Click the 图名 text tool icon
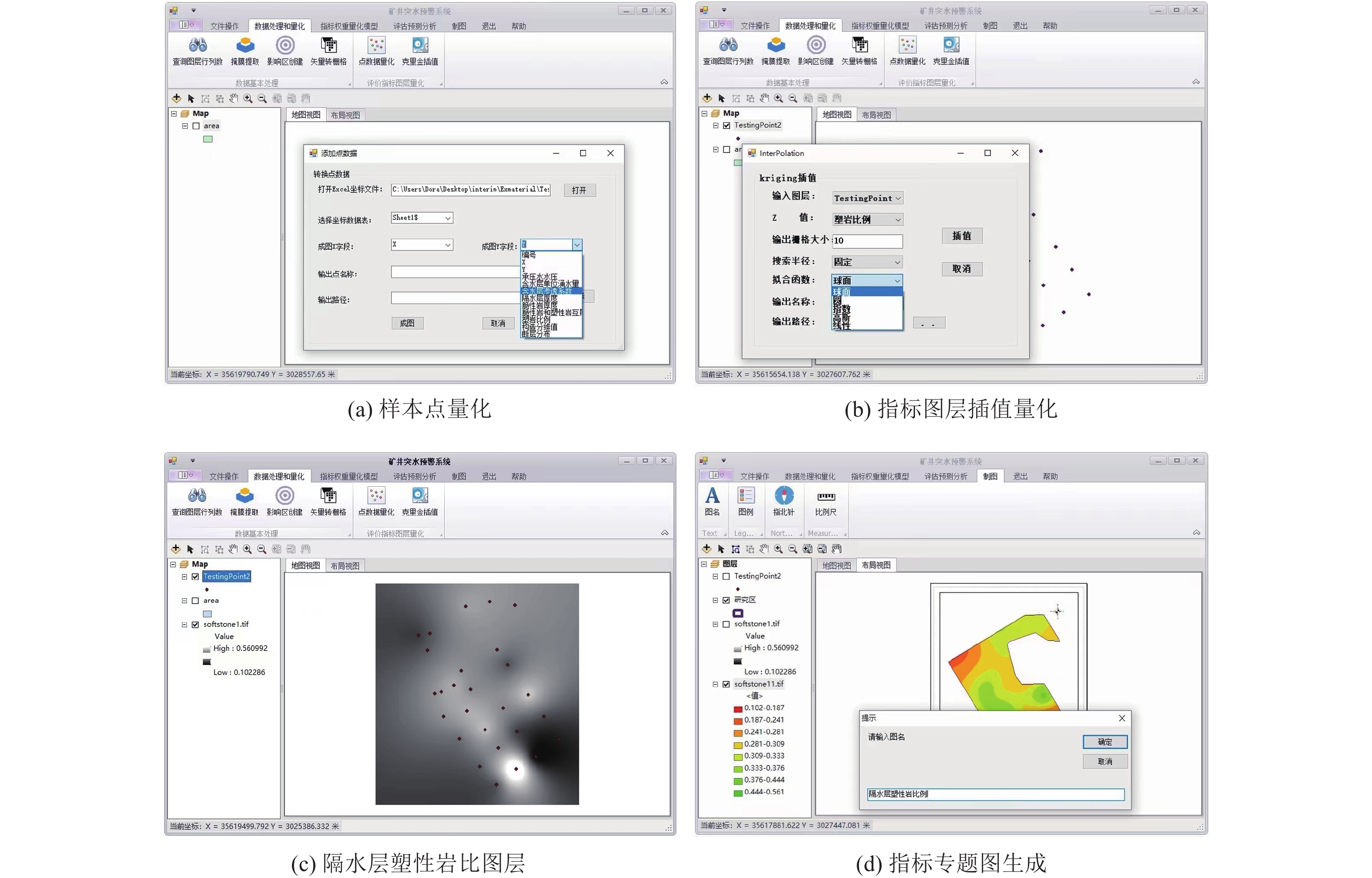Screen dimensions: 1372x878 [712, 496]
